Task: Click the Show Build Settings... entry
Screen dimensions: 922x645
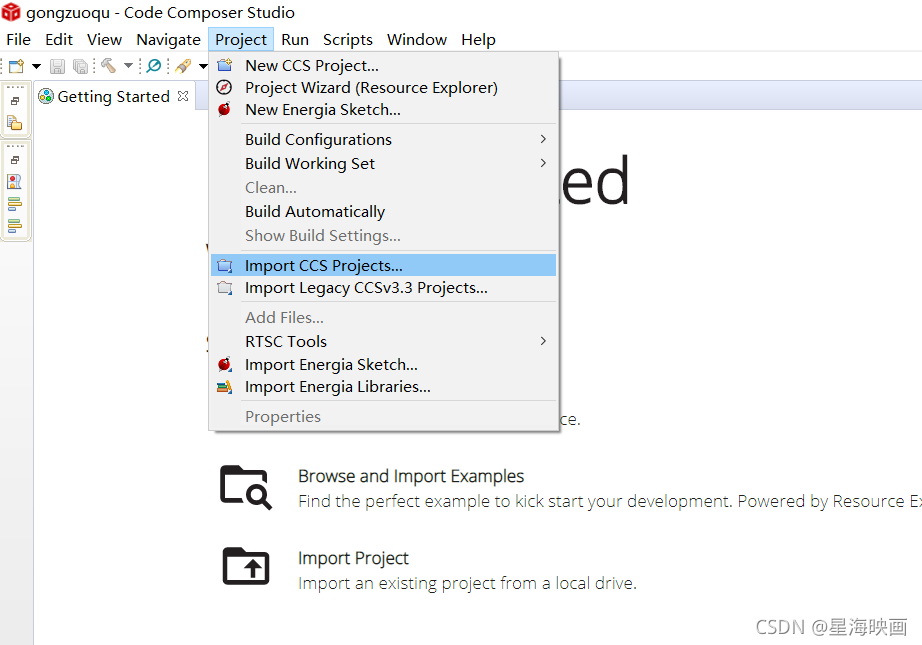Action: (x=383, y=236)
